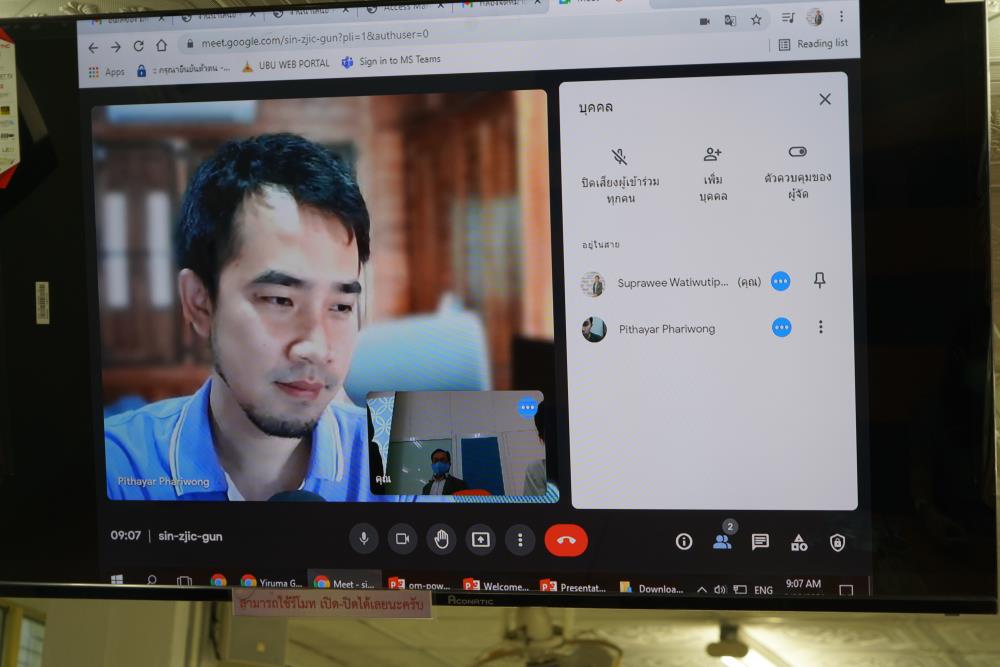The width and height of the screenshot is (1000, 667).
Task: Open more options for Pithayar Phariwong
Action: click(x=820, y=327)
